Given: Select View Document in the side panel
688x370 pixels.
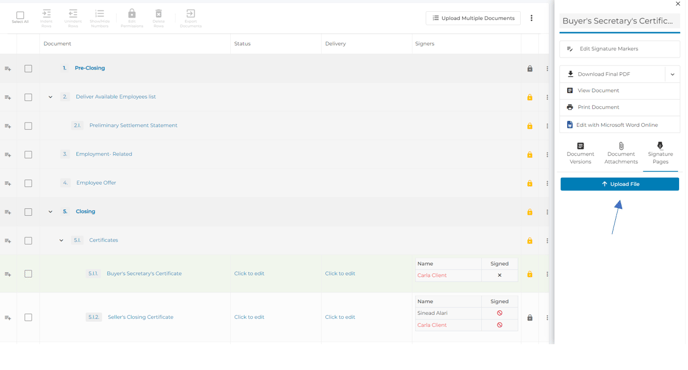Looking at the screenshot, I should (x=620, y=90).
